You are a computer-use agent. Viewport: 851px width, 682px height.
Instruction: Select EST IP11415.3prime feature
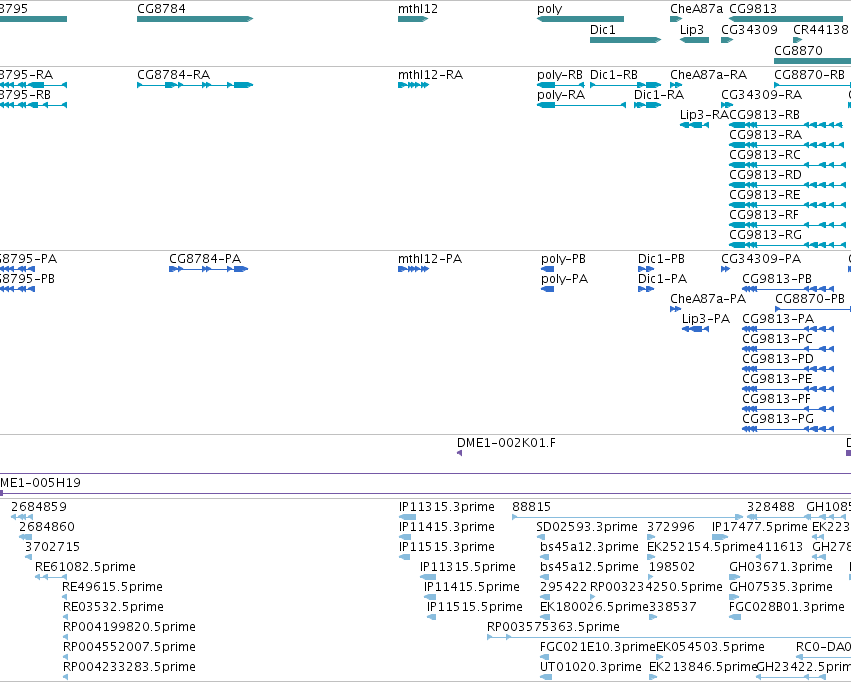point(405,537)
